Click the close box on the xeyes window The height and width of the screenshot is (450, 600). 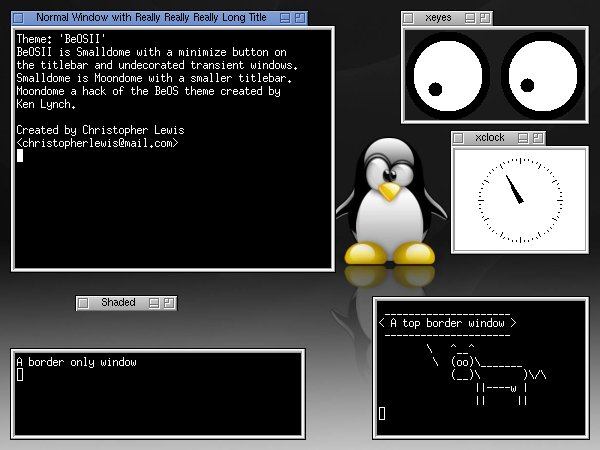click(408, 18)
